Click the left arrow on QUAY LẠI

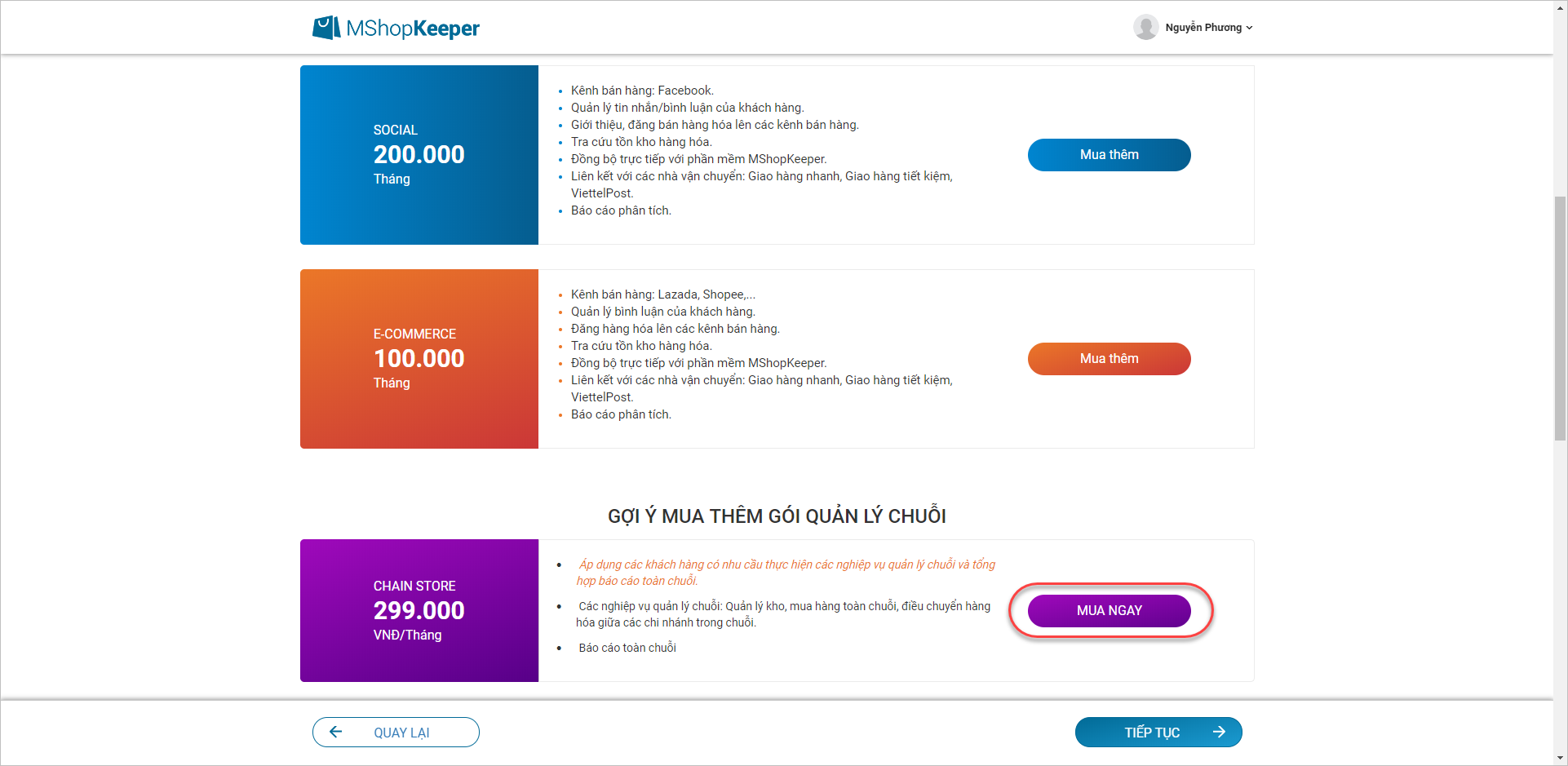[x=335, y=732]
